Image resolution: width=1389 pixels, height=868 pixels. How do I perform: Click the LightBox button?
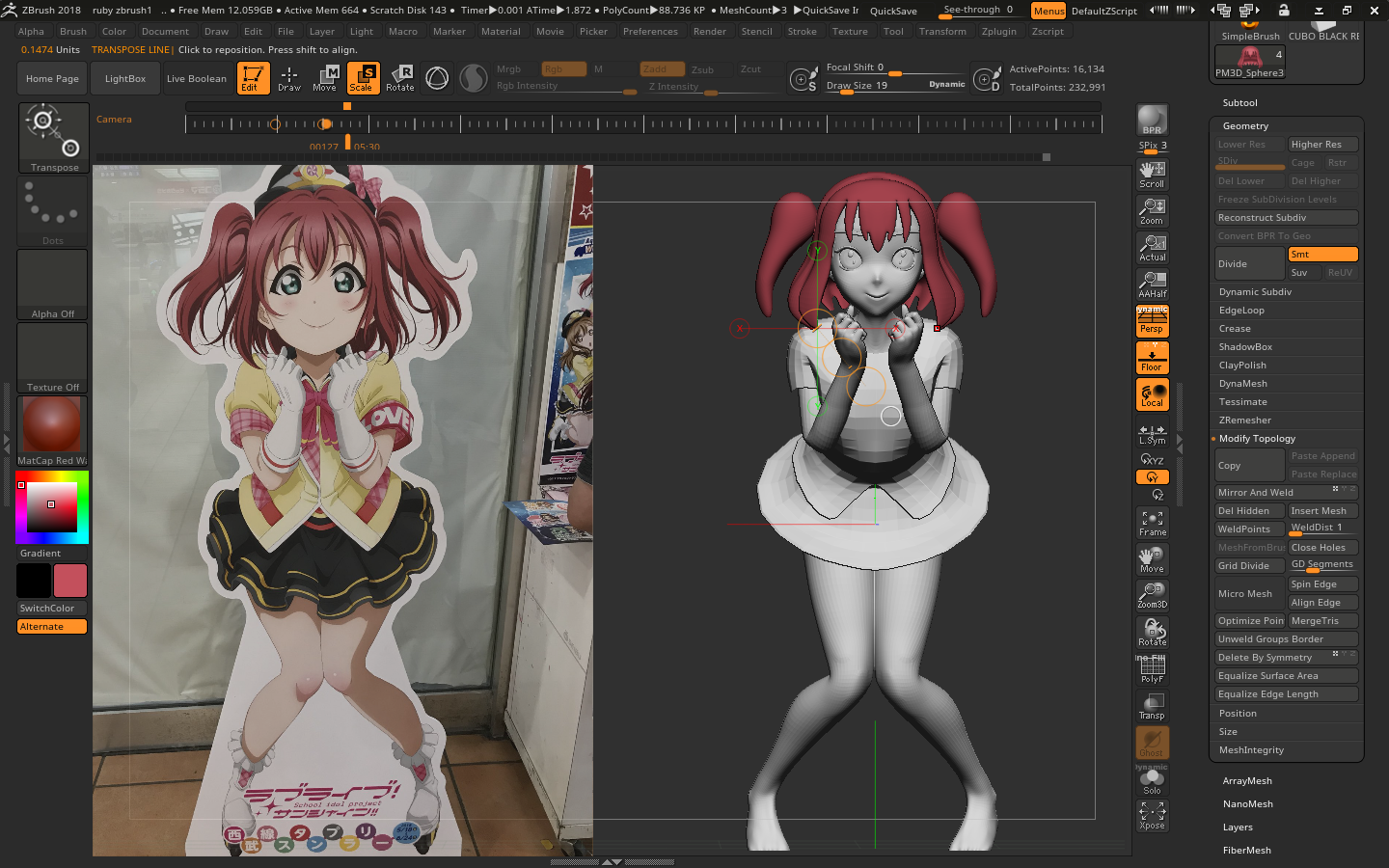point(125,79)
